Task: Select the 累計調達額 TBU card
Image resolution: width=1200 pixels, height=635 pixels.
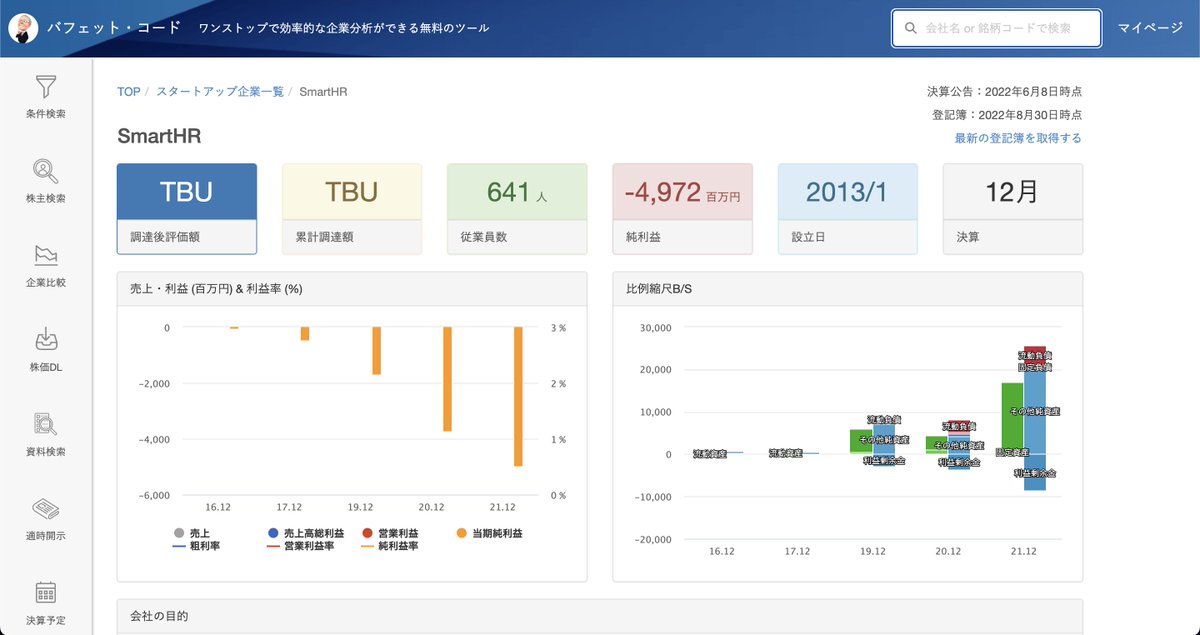Action: tap(352, 209)
